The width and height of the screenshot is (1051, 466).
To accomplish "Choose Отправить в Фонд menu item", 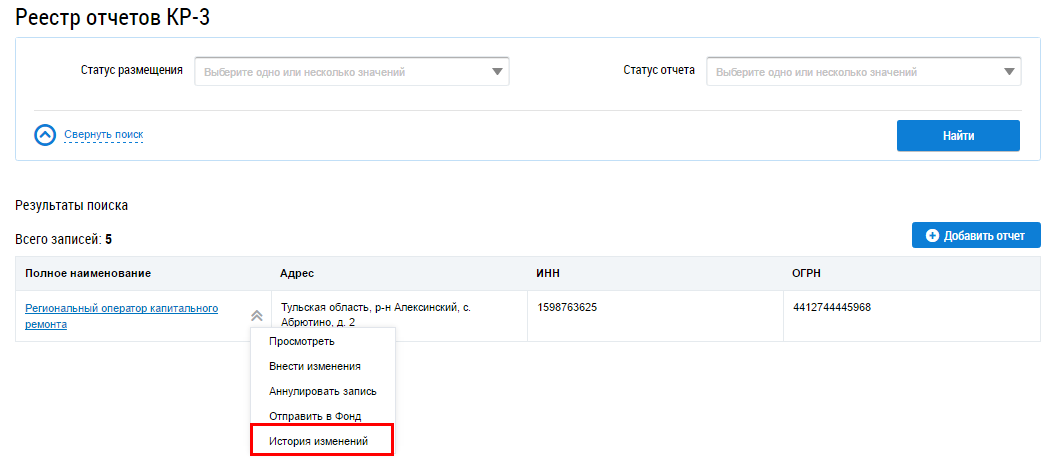I will [315, 416].
